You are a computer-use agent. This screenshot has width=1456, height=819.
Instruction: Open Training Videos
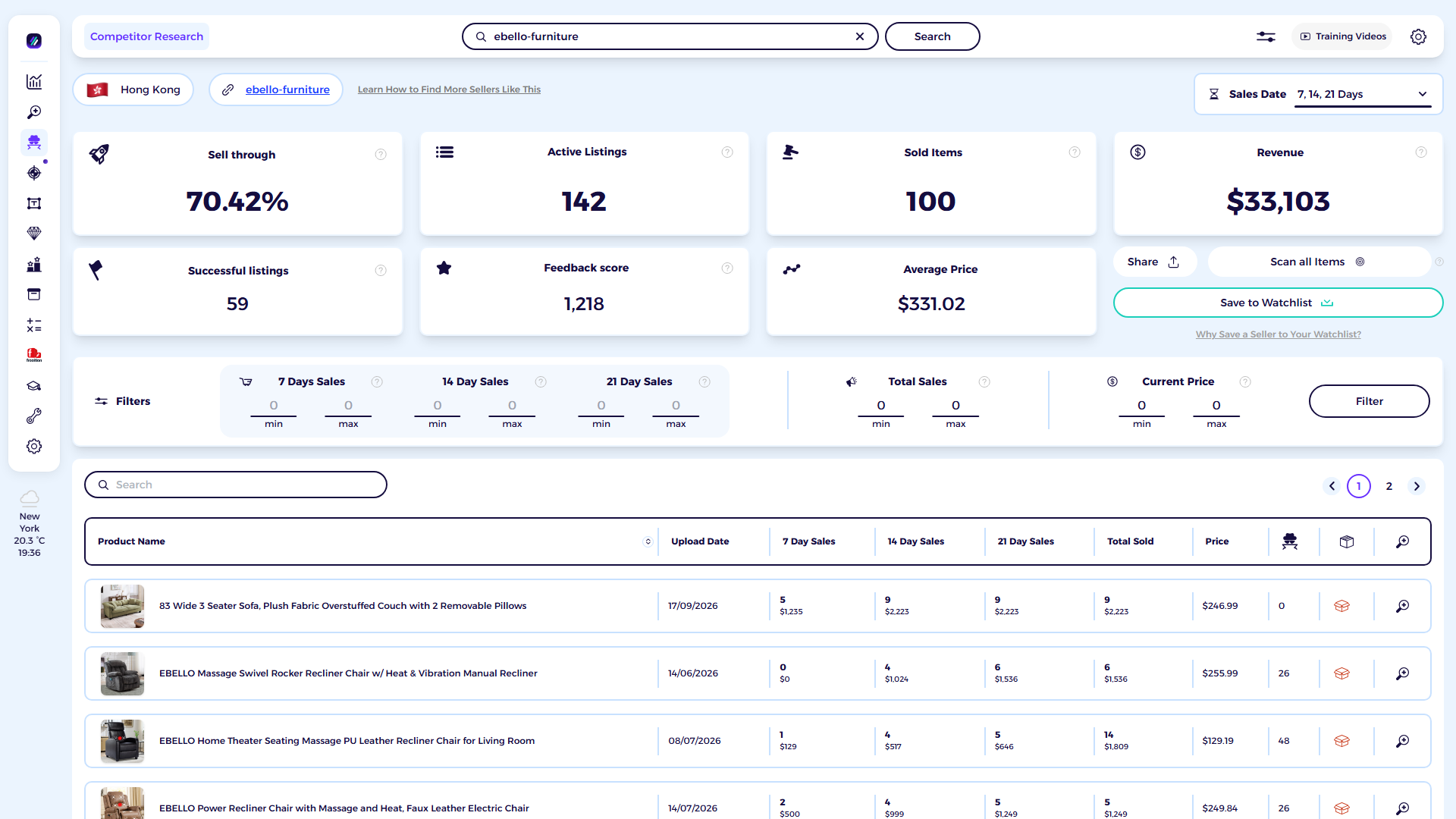1342,36
